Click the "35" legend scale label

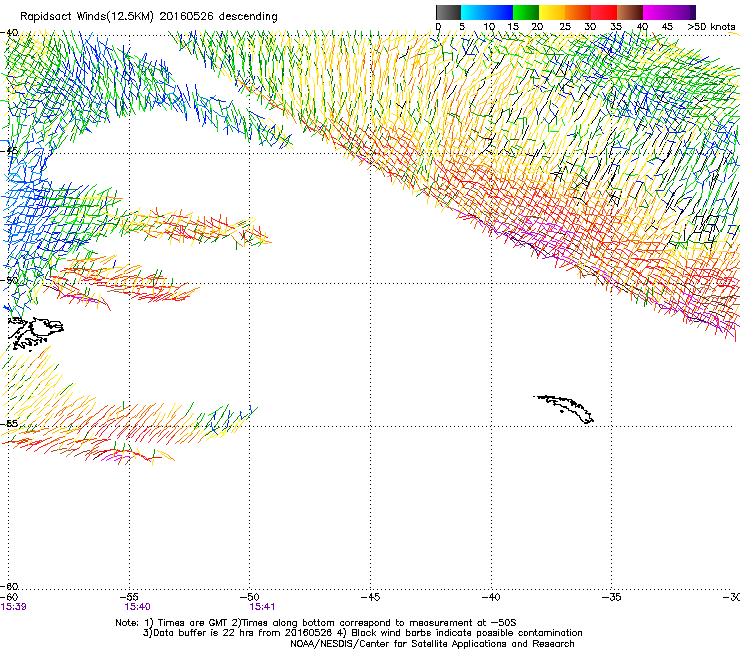pyautogui.click(x=616, y=27)
